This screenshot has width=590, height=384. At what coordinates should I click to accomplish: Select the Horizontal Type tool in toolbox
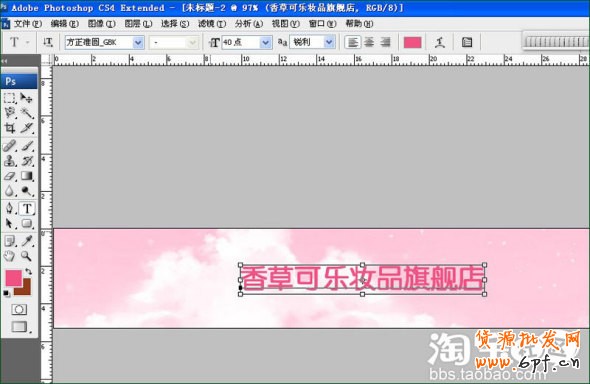(x=27, y=209)
